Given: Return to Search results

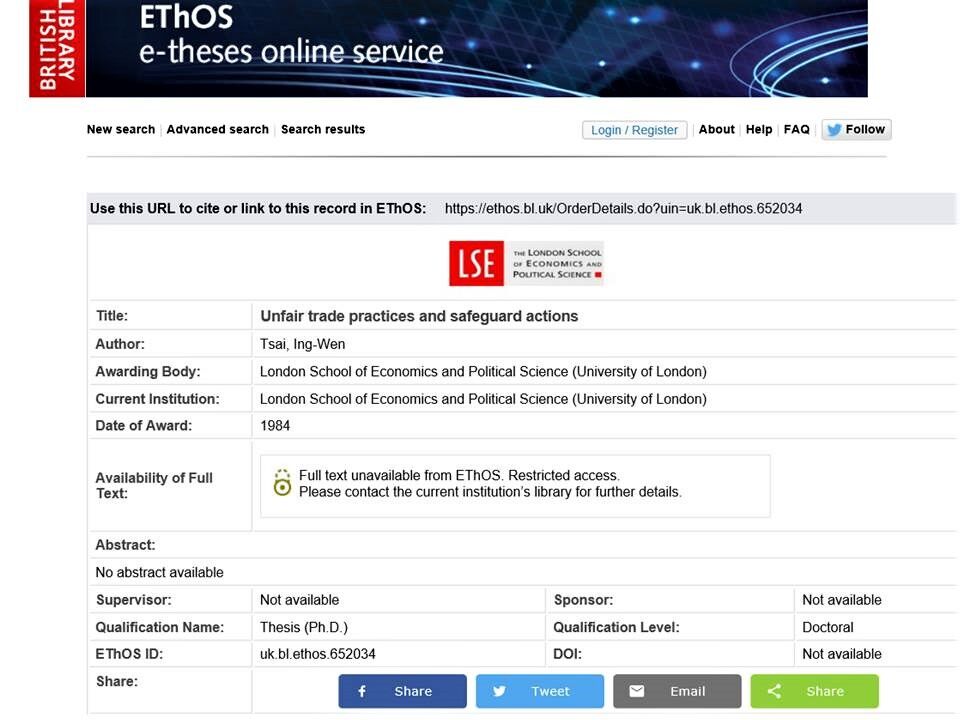Looking at the screenshot, I should 323,129.
